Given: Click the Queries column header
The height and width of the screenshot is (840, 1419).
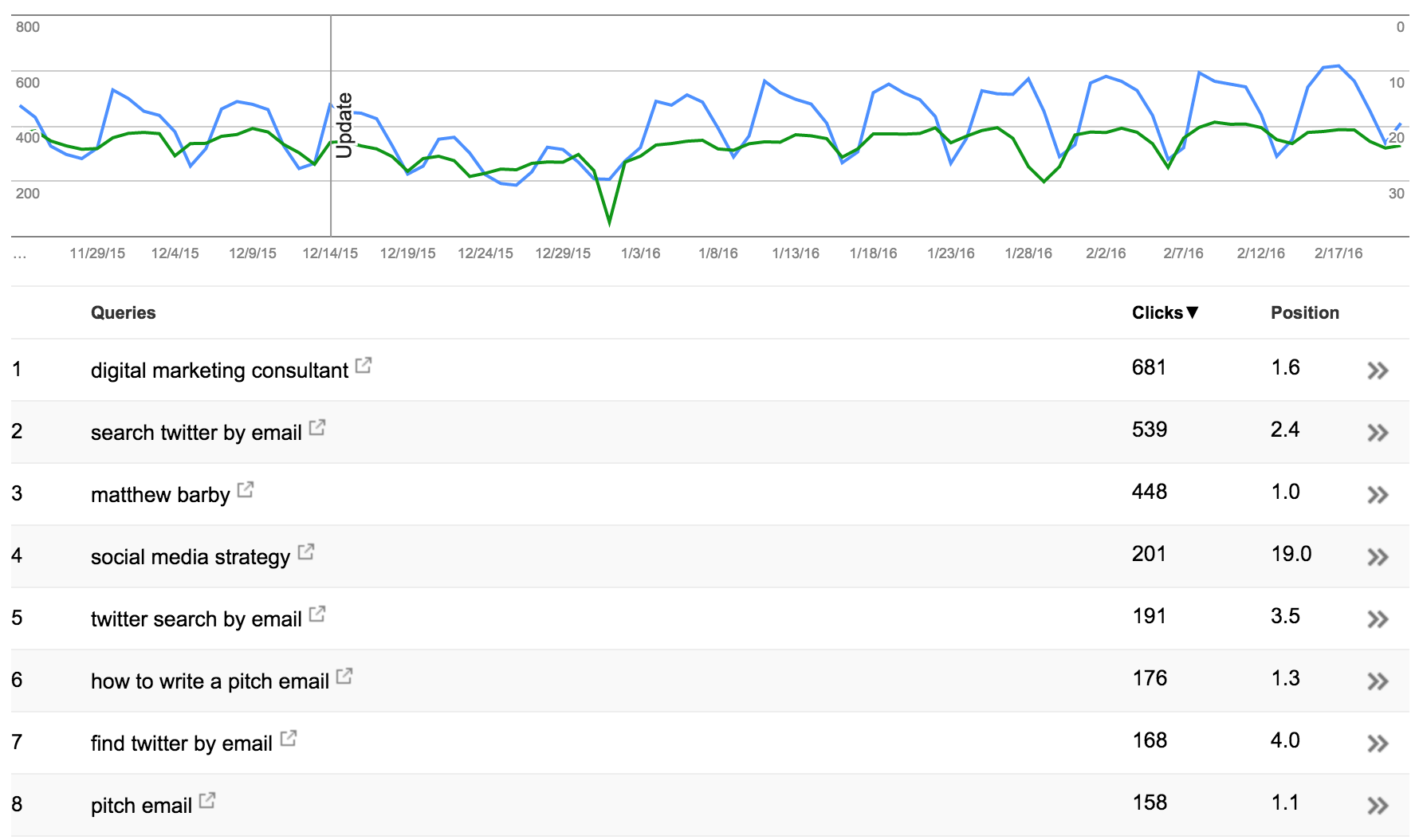Looking at the screenshot, I should [x=124, y=312].
